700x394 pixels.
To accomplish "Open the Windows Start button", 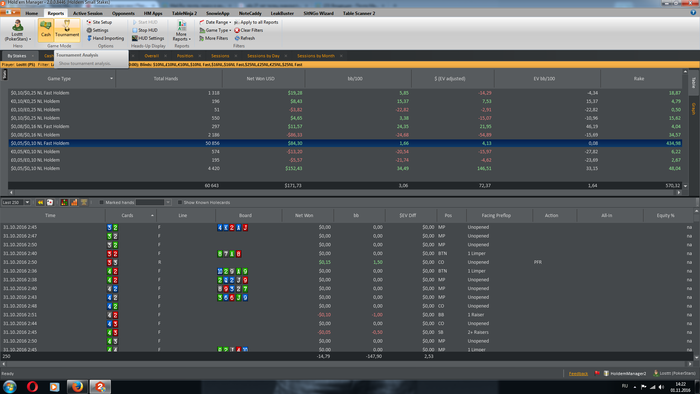I will coord(10,386).
